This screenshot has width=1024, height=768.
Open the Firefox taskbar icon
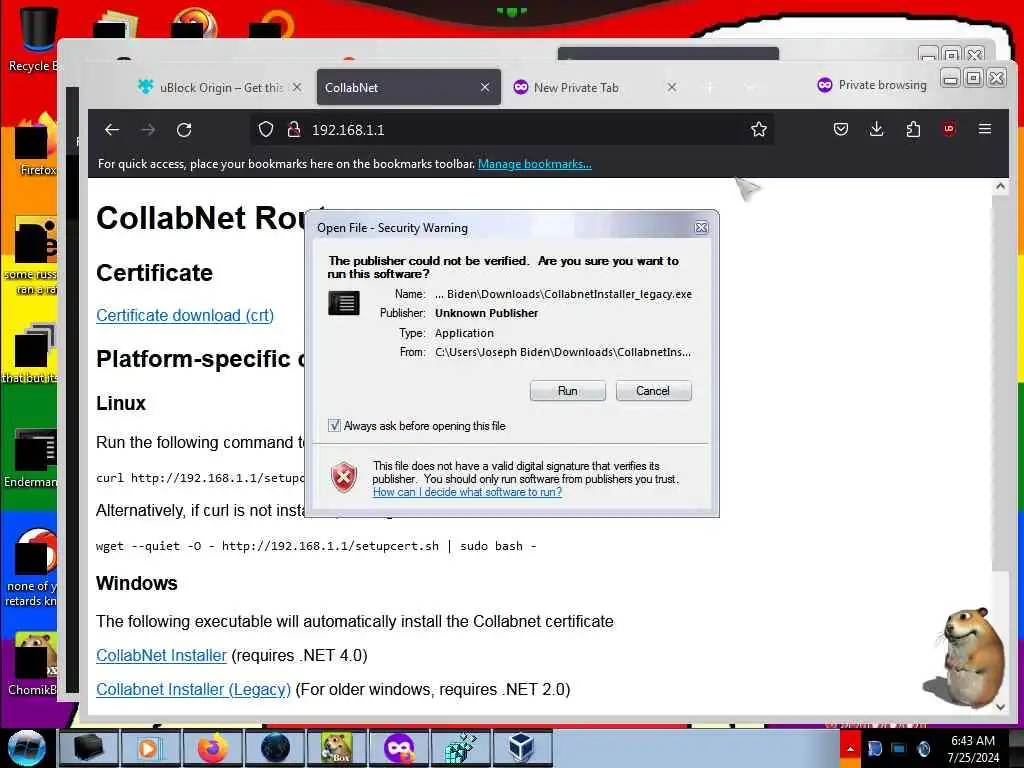213,748
